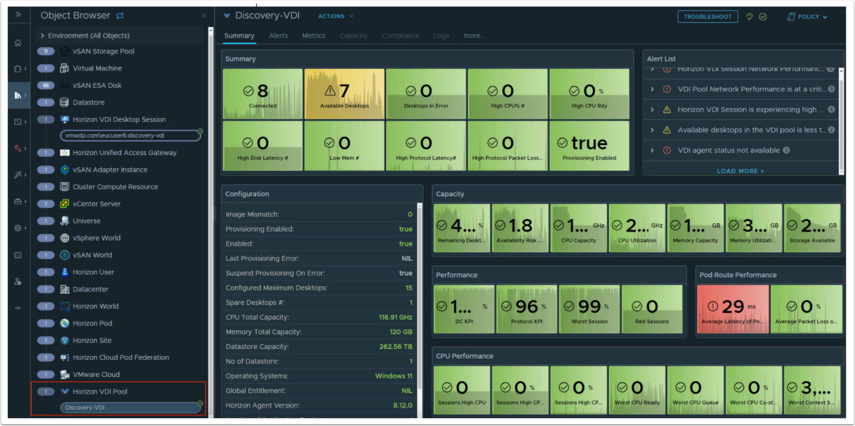Open the POLICY dropdown
The image size is (855, 426).
[x=807, y=17]
